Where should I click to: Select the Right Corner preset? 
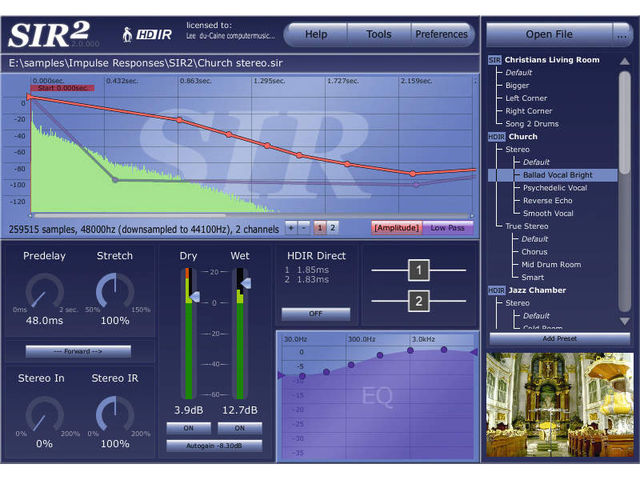coord(529,111)
